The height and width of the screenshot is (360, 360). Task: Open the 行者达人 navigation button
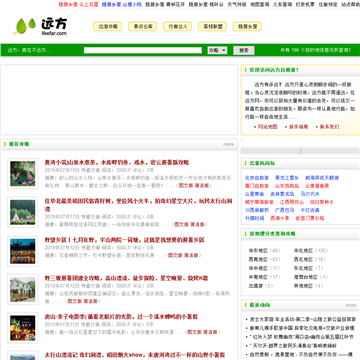click(177, 26)
